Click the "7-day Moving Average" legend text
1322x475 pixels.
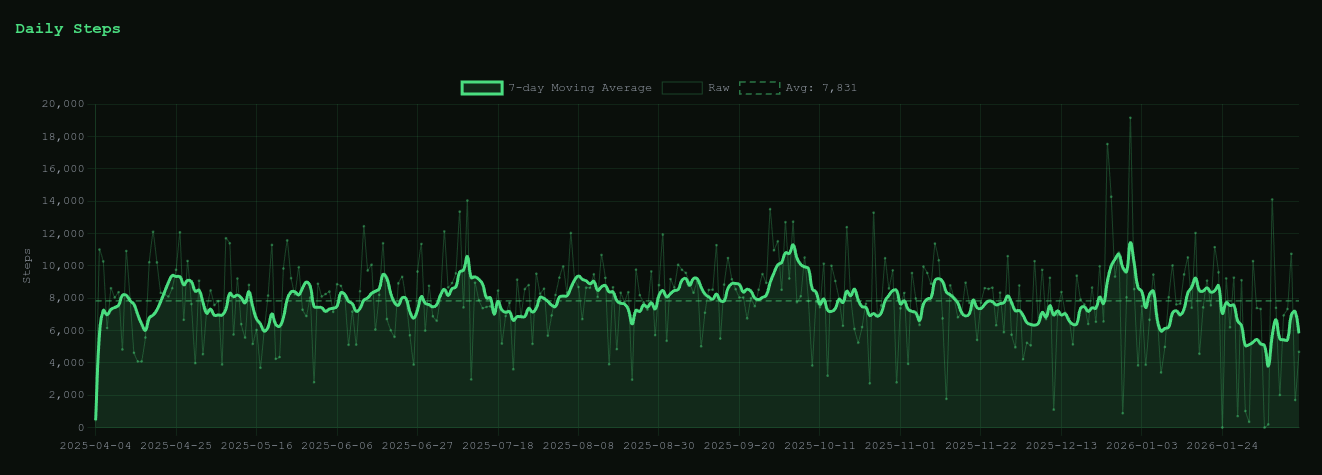tap(579, 88)
